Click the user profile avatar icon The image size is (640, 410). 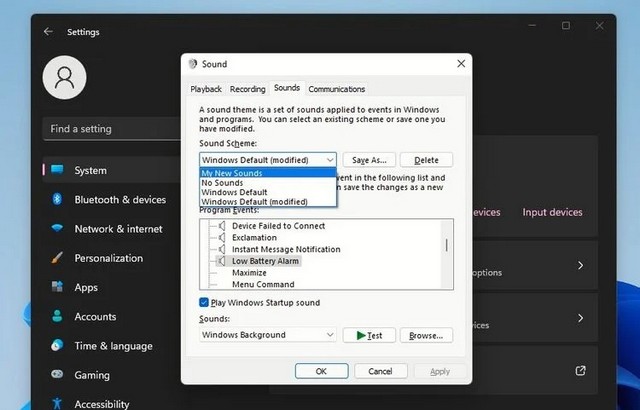pos(64,78)
